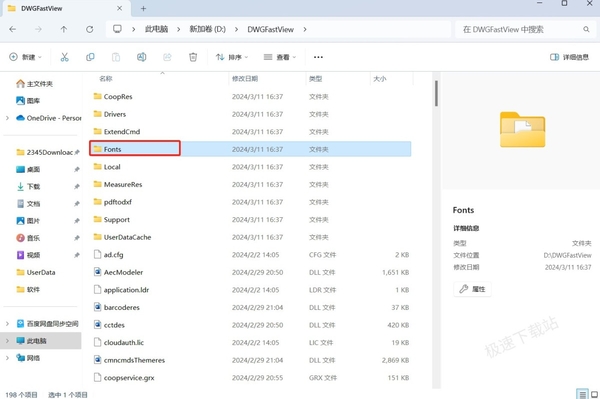Screen dimensions: 600x399
Task: Click 新加卷 (D:) in address bar
Action: (208, 29)
